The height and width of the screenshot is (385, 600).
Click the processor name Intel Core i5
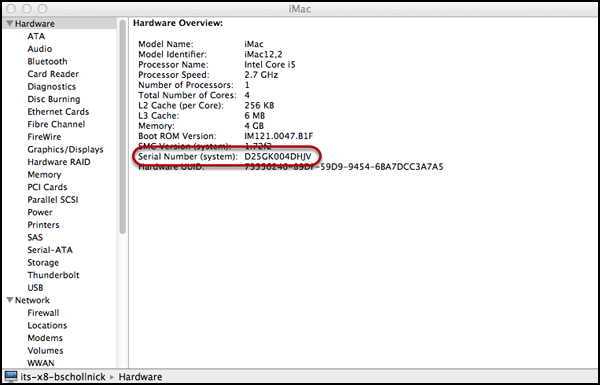click(x=270, y=64)
